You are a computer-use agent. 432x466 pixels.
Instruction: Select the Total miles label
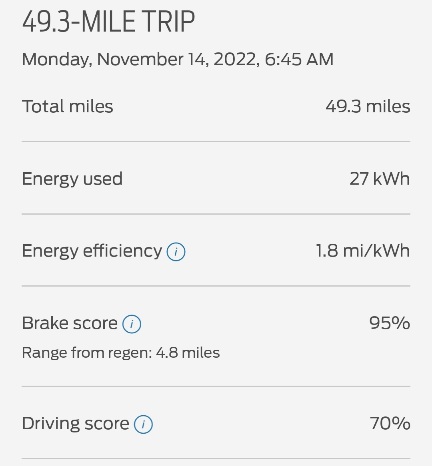[68, 106]
